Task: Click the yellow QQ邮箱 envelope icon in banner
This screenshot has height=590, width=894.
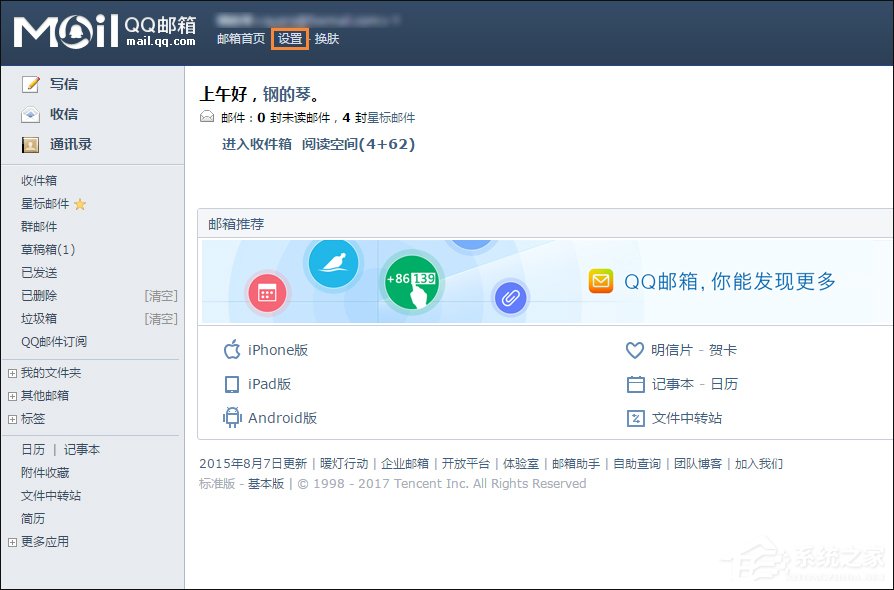Action: [x=600, y=282]
